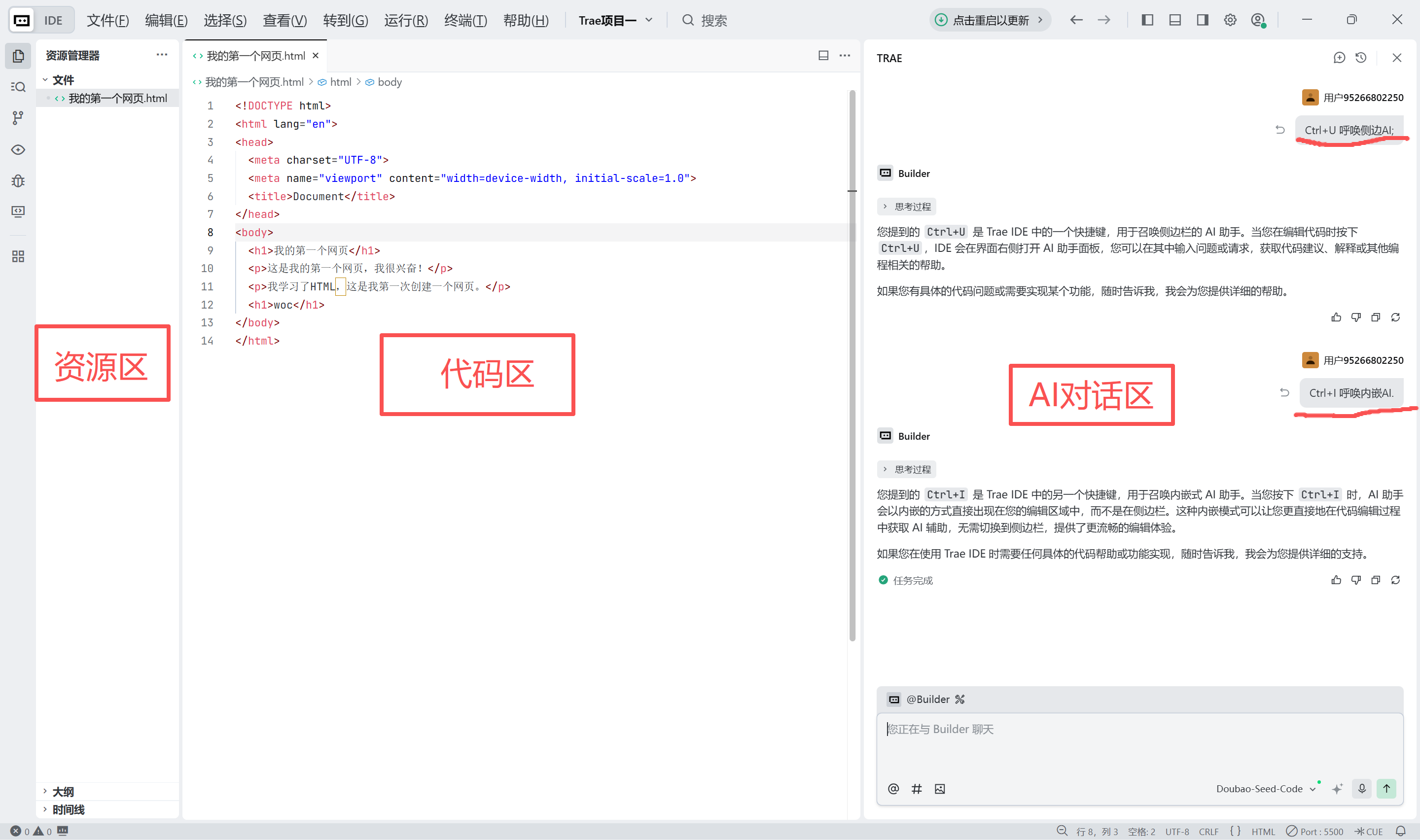1420x840 pixels.
Task: Open the 终端(T) menu
Action: [465, 20]
